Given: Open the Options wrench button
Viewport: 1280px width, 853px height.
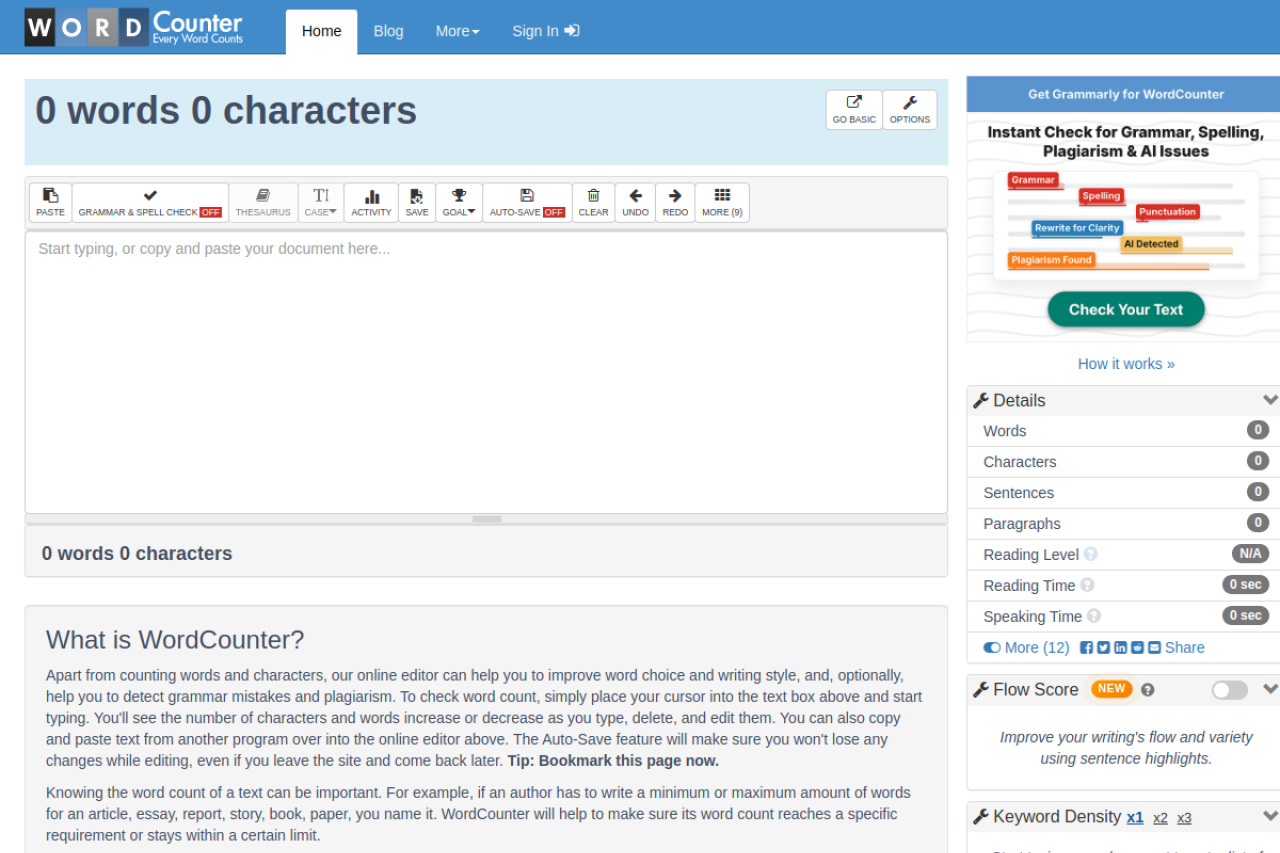Looking at the screenshot, I should click(909, 109).
